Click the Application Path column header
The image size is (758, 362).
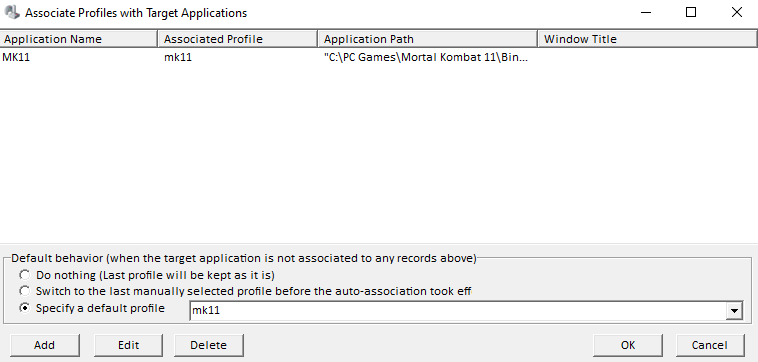click(428, 39)
